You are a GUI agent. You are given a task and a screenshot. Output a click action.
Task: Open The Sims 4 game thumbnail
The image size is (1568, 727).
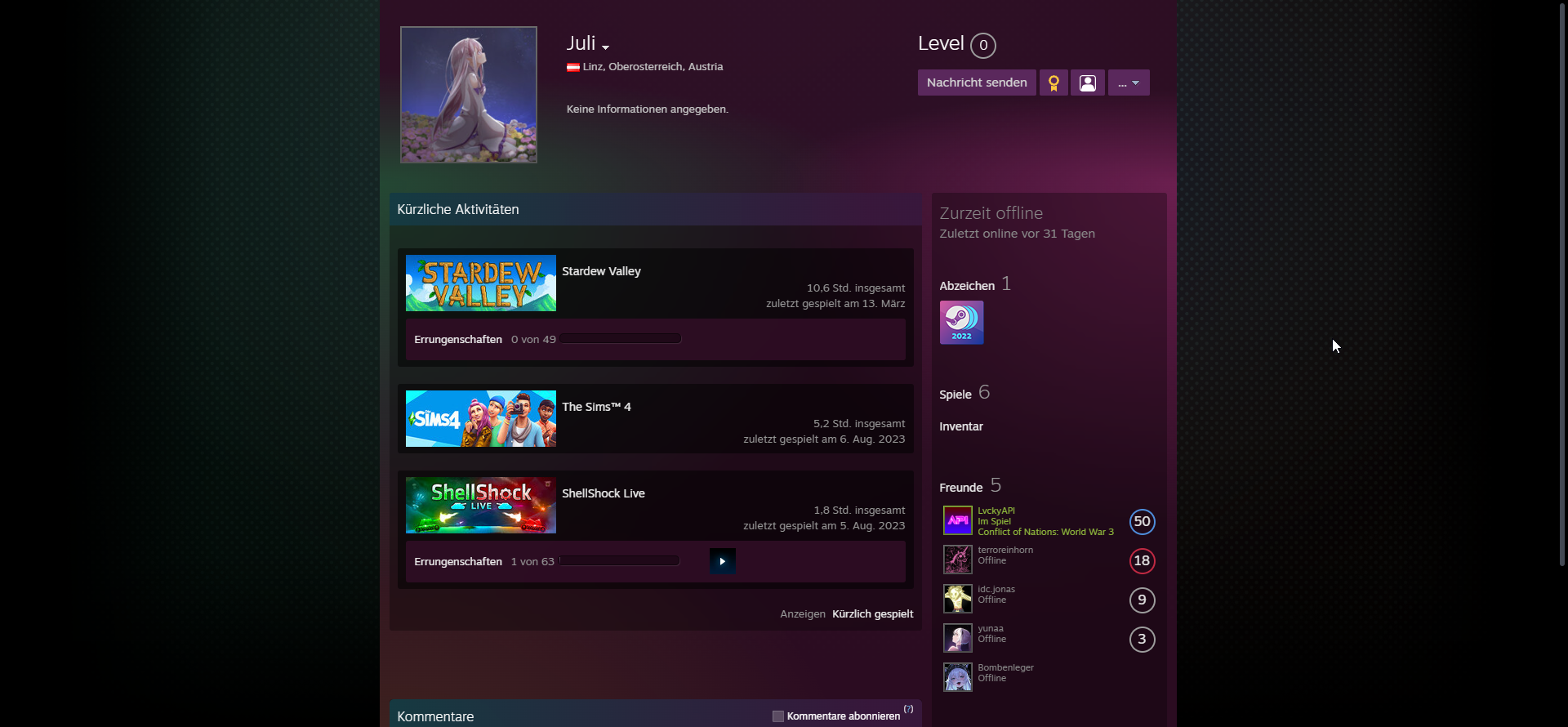click(480, 418)
